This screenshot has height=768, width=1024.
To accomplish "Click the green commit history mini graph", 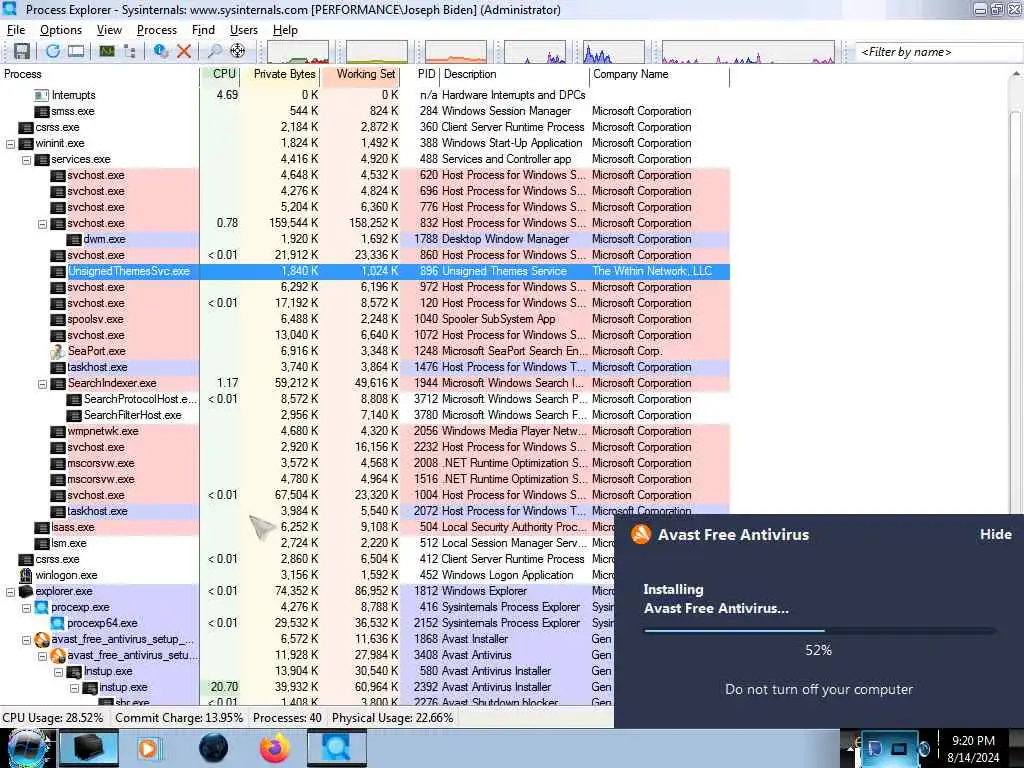I will 377,52.
